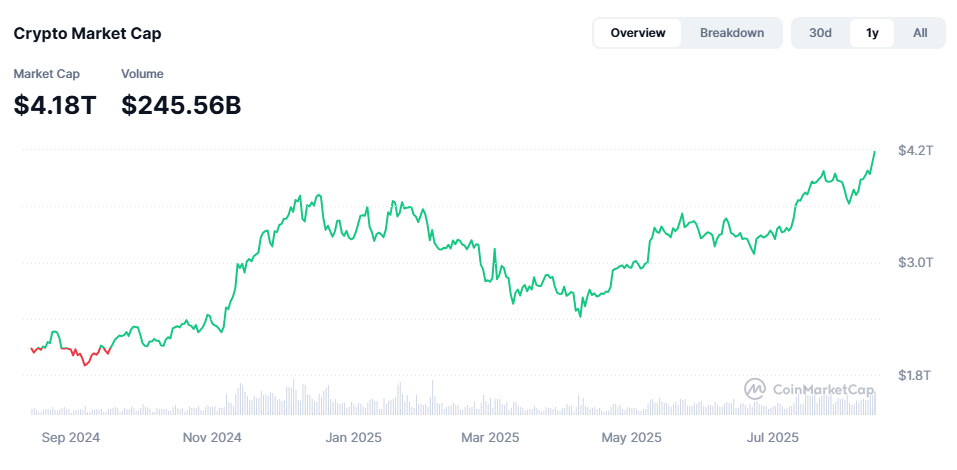Switch to the Overview tab

(638, 33)
